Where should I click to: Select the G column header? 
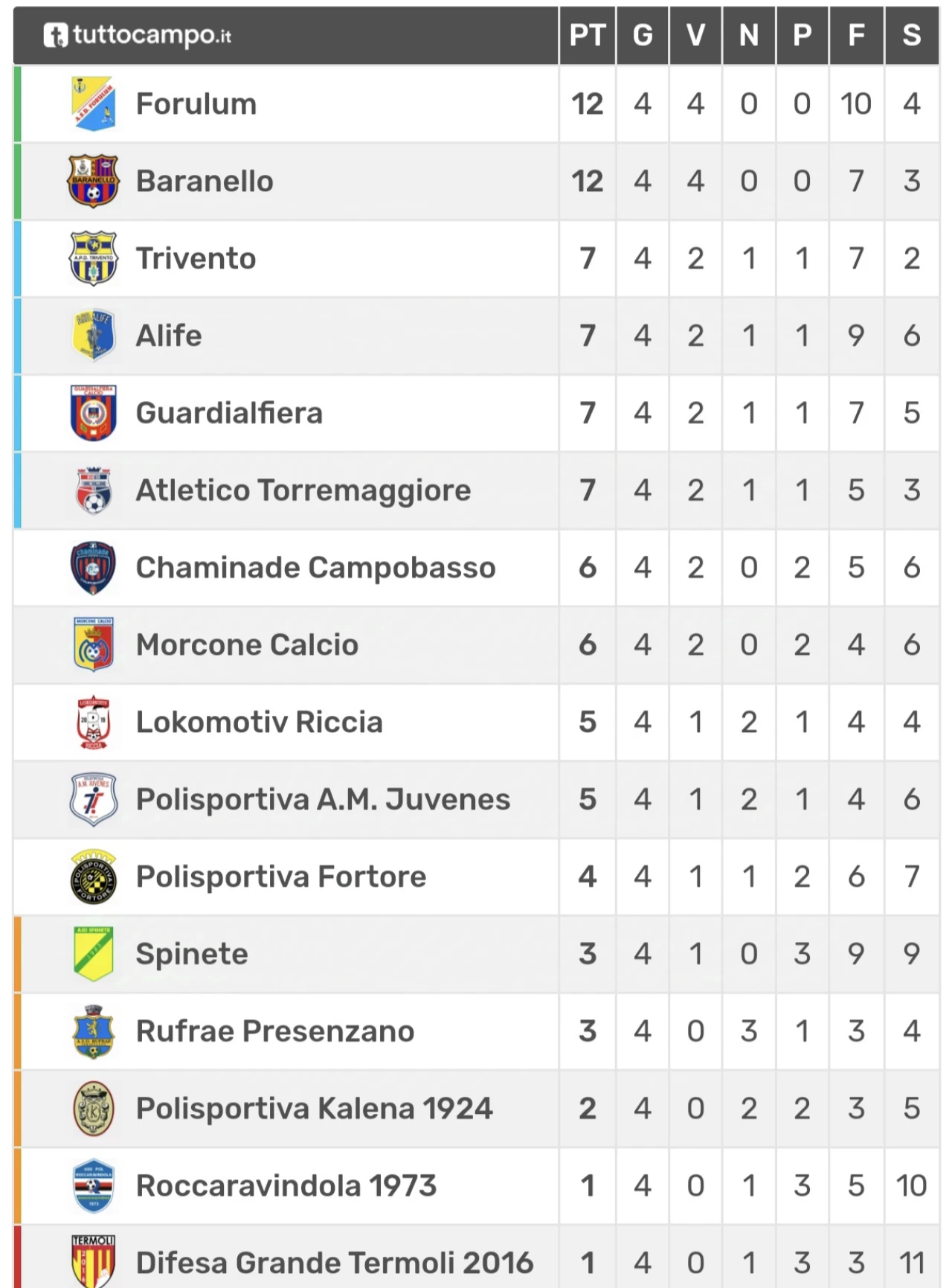(x=643, y=35)
